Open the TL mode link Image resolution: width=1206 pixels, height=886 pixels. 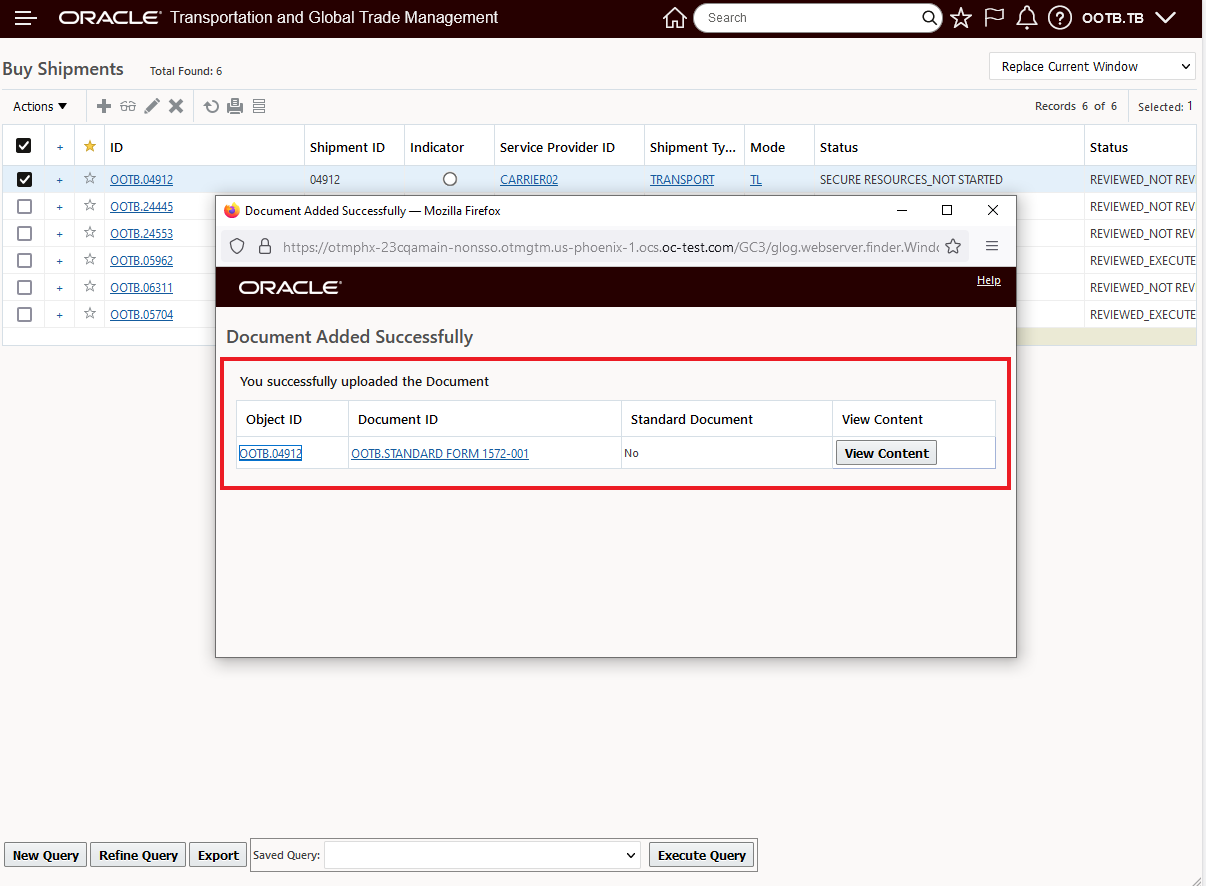756,180
